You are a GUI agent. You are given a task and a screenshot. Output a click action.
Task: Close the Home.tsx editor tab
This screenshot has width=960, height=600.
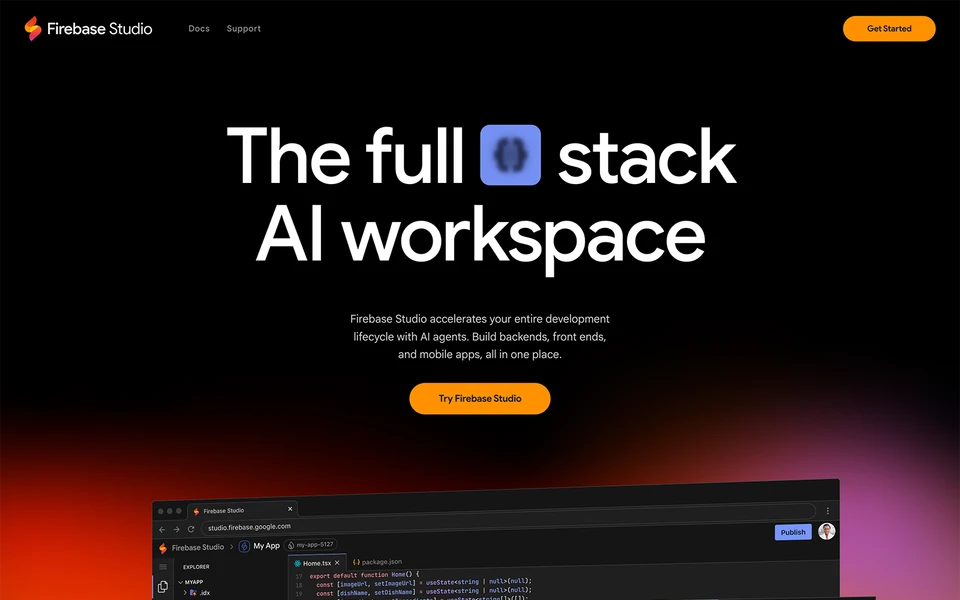coord(337,563)
